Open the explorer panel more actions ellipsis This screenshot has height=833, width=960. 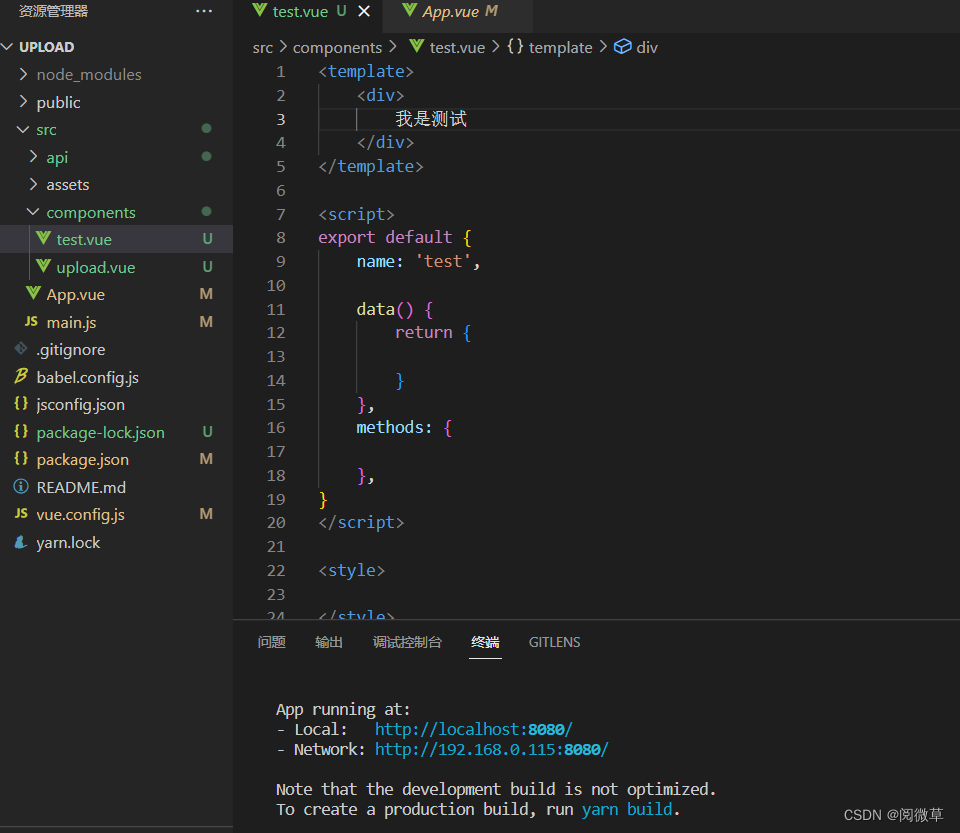coord(204,11)
